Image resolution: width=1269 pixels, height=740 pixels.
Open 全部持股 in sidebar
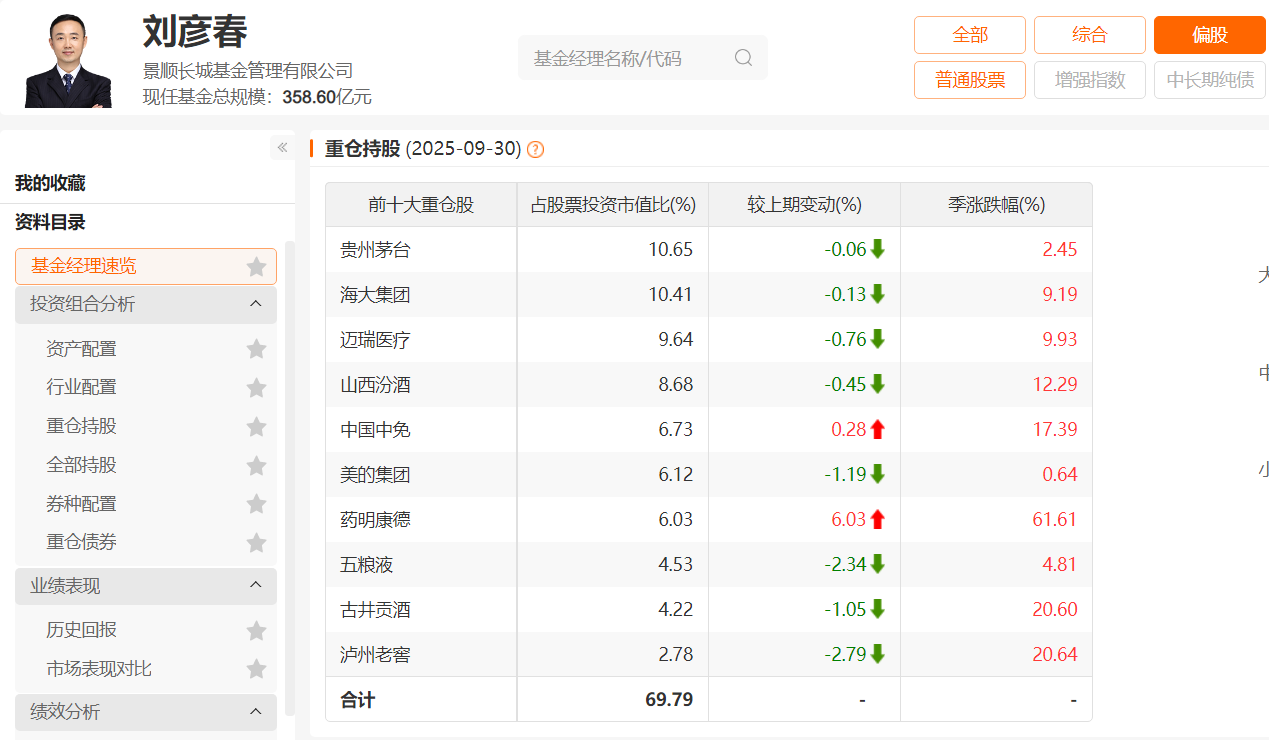pos(81,465)
